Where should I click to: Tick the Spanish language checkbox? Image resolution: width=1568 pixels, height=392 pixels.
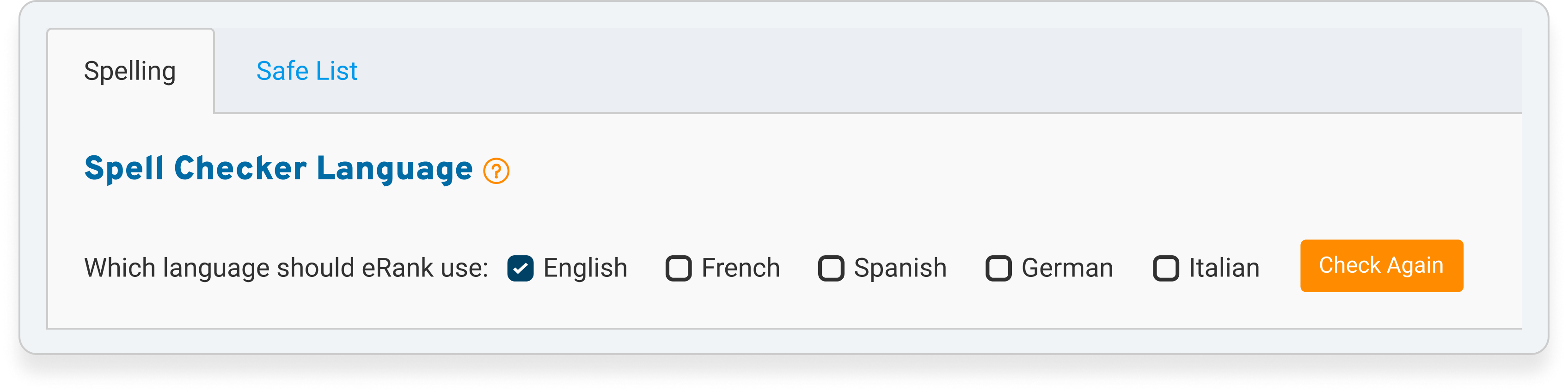coord(832,269)
